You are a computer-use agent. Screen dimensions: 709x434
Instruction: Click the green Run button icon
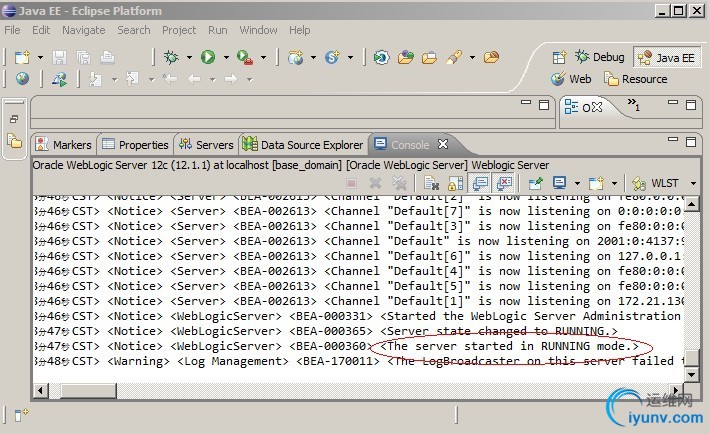coord(208,57)
